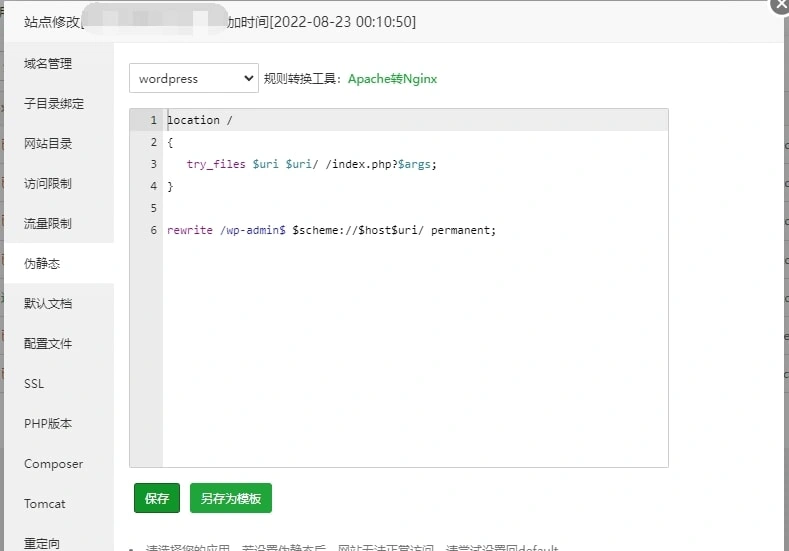Switch to the Tomcat tab
Screen dimensions: 789x551
point(45,504)
